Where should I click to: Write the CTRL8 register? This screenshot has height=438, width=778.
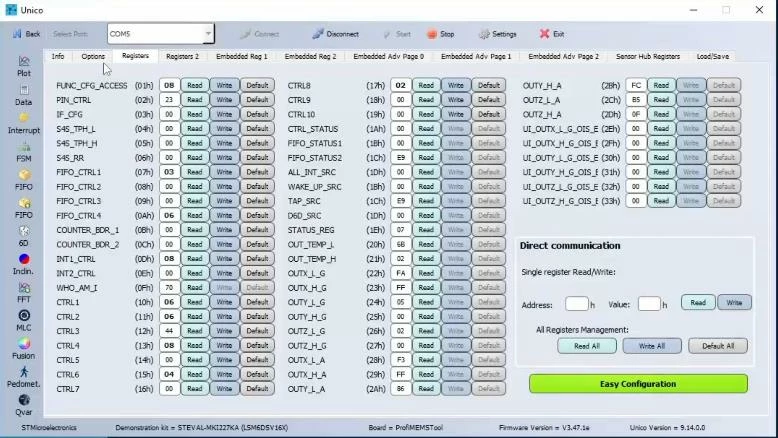tap(455, 85)
